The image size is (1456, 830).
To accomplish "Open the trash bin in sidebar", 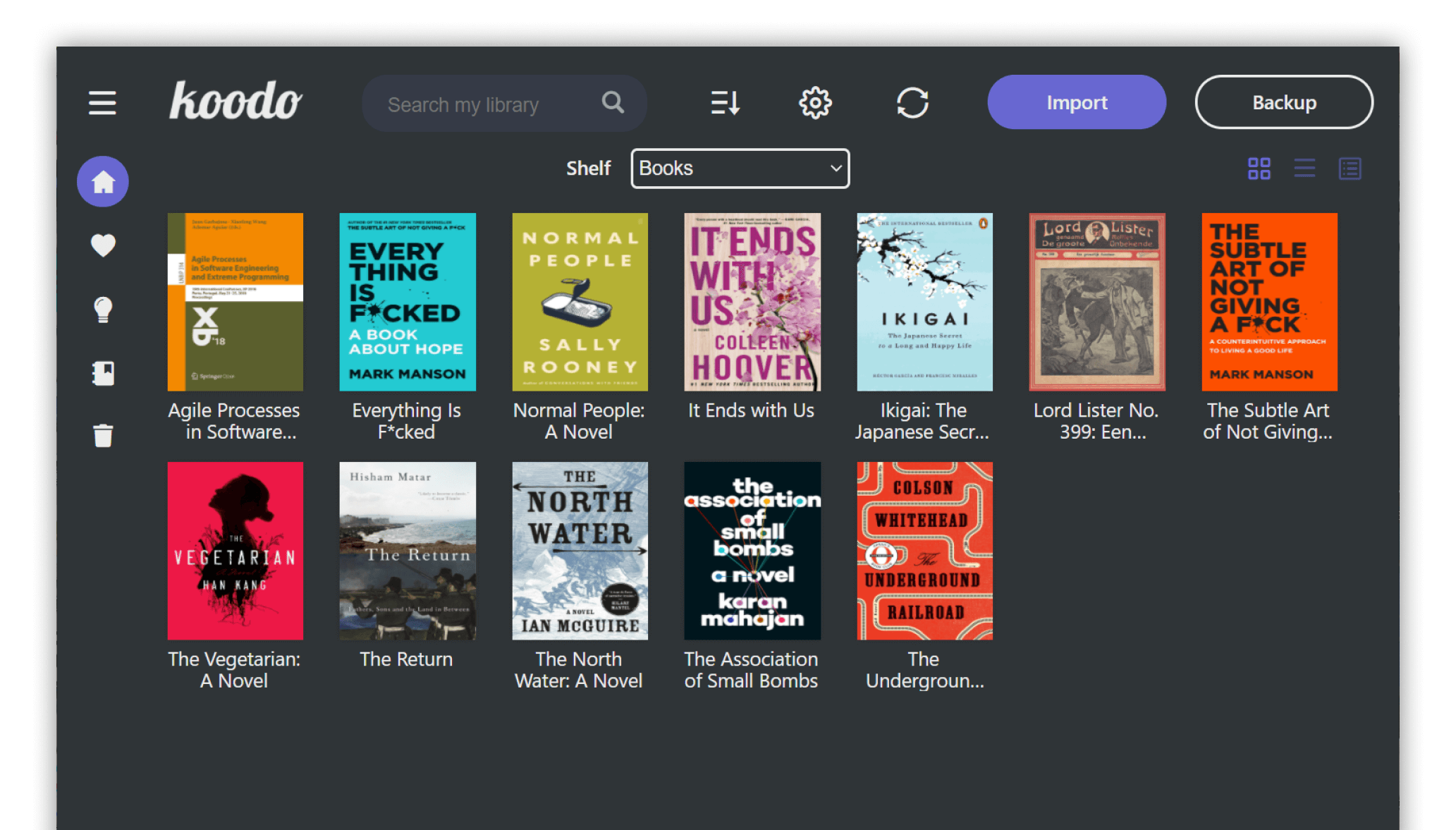I will pos(103,436).
